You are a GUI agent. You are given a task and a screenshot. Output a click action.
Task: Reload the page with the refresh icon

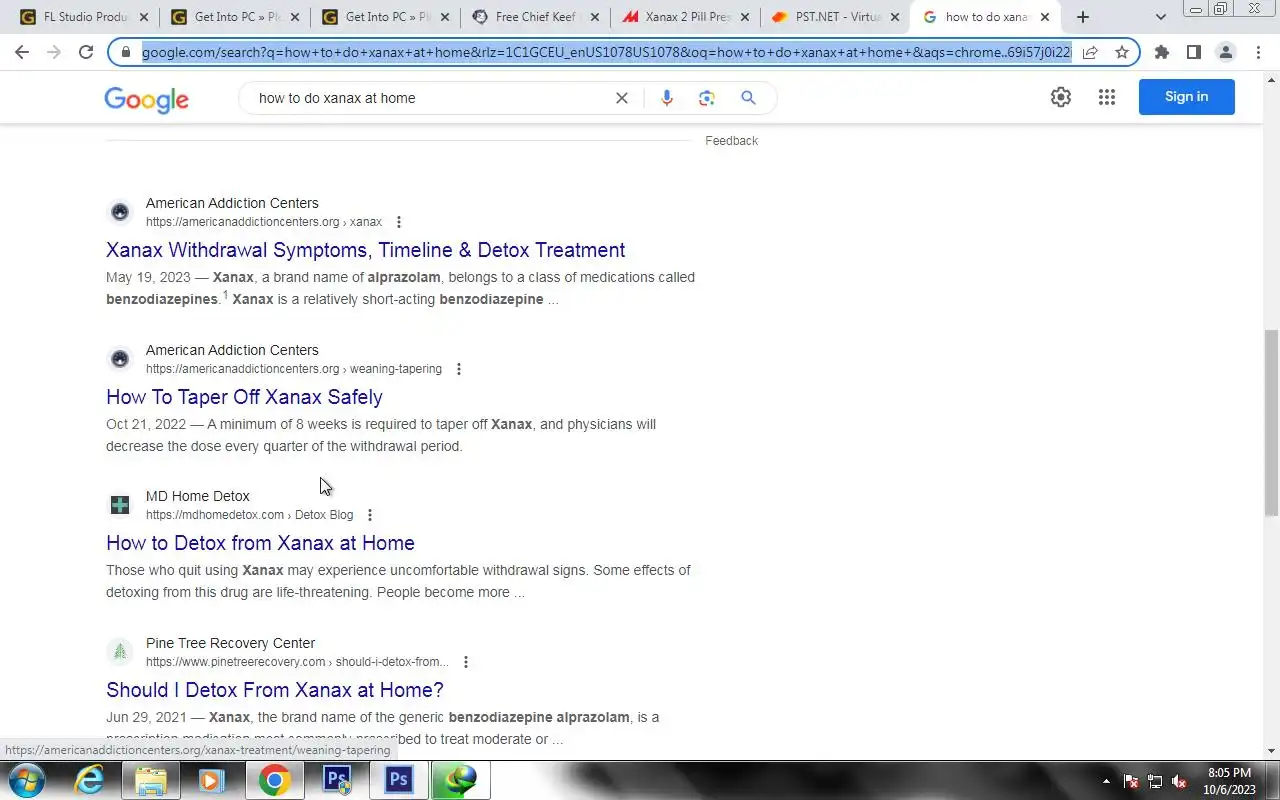[86, 52]
